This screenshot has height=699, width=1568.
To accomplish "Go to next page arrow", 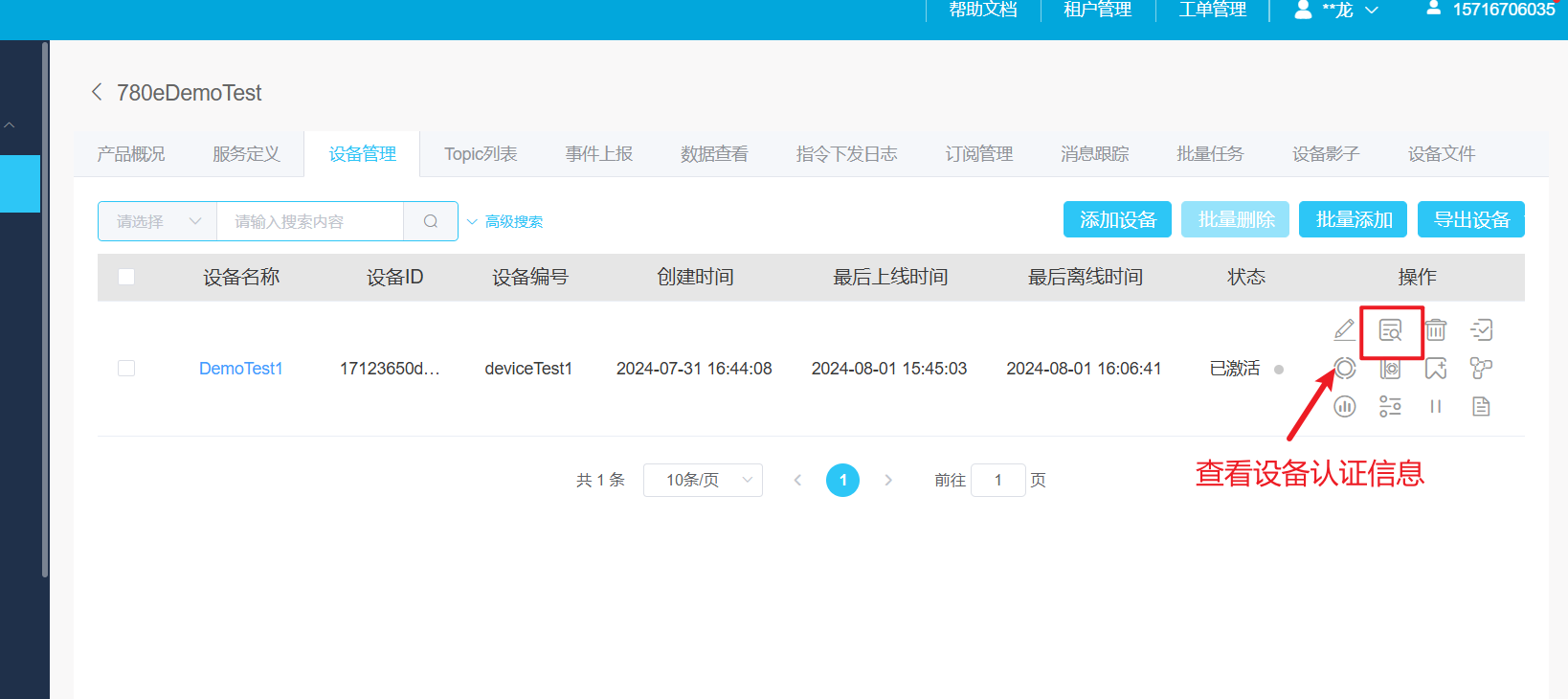I will (x=888, y=480).
